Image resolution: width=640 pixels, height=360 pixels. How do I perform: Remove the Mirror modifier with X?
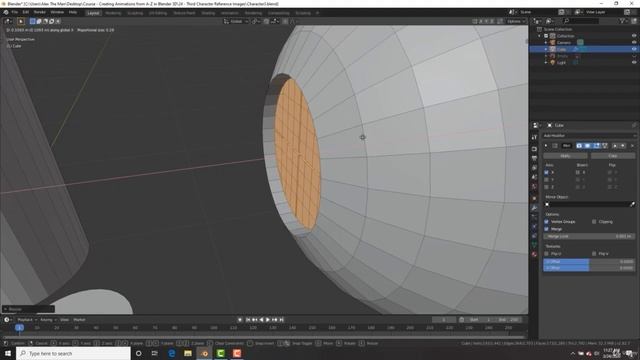point(633,146)
